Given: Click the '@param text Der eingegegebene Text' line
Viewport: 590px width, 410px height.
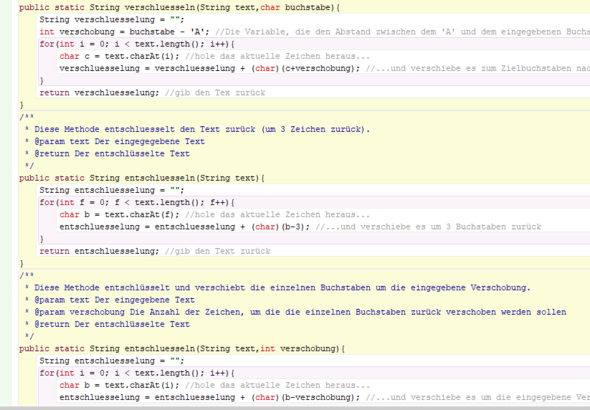Looking at the screenshot, I should point(120,141).
